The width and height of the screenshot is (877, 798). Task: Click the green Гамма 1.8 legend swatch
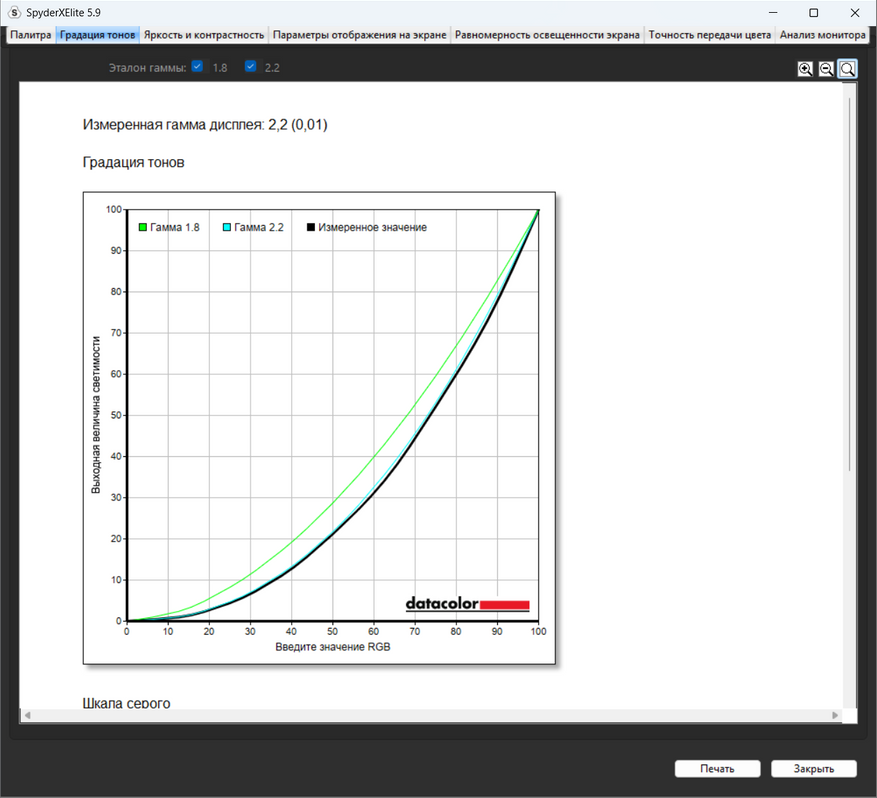[143, 228]
